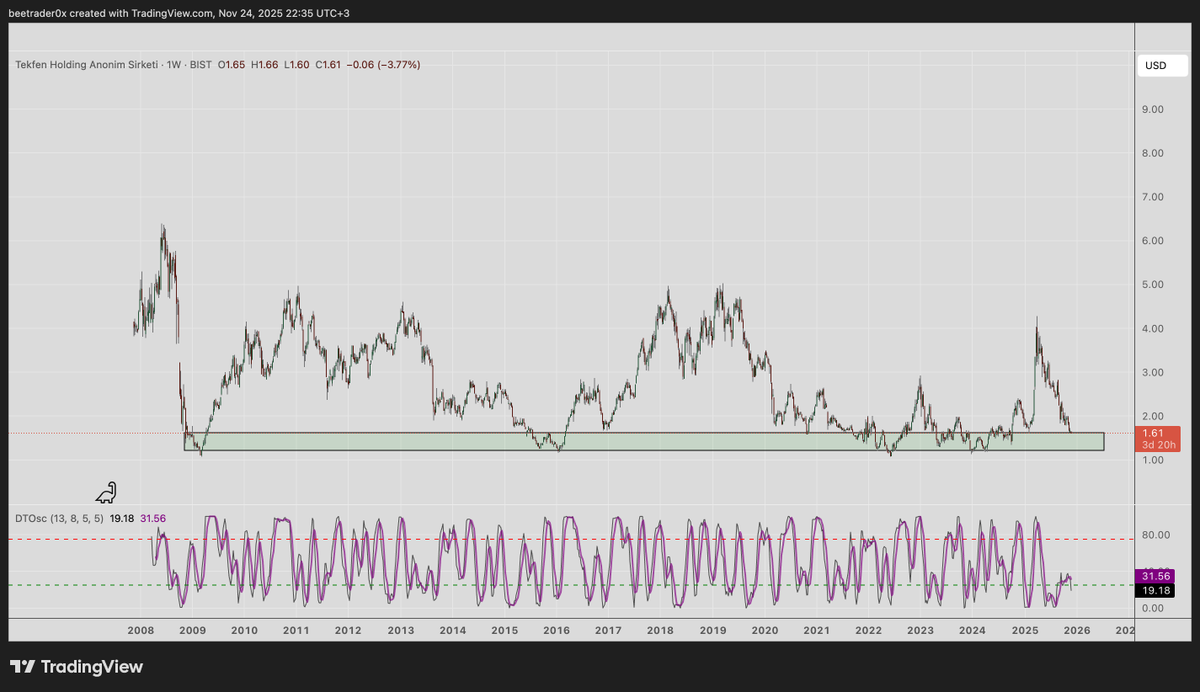This screenshot has height=692, width=1200.
Task: Click the 2024 label on the time axis
Action: (x=972, y=631)
